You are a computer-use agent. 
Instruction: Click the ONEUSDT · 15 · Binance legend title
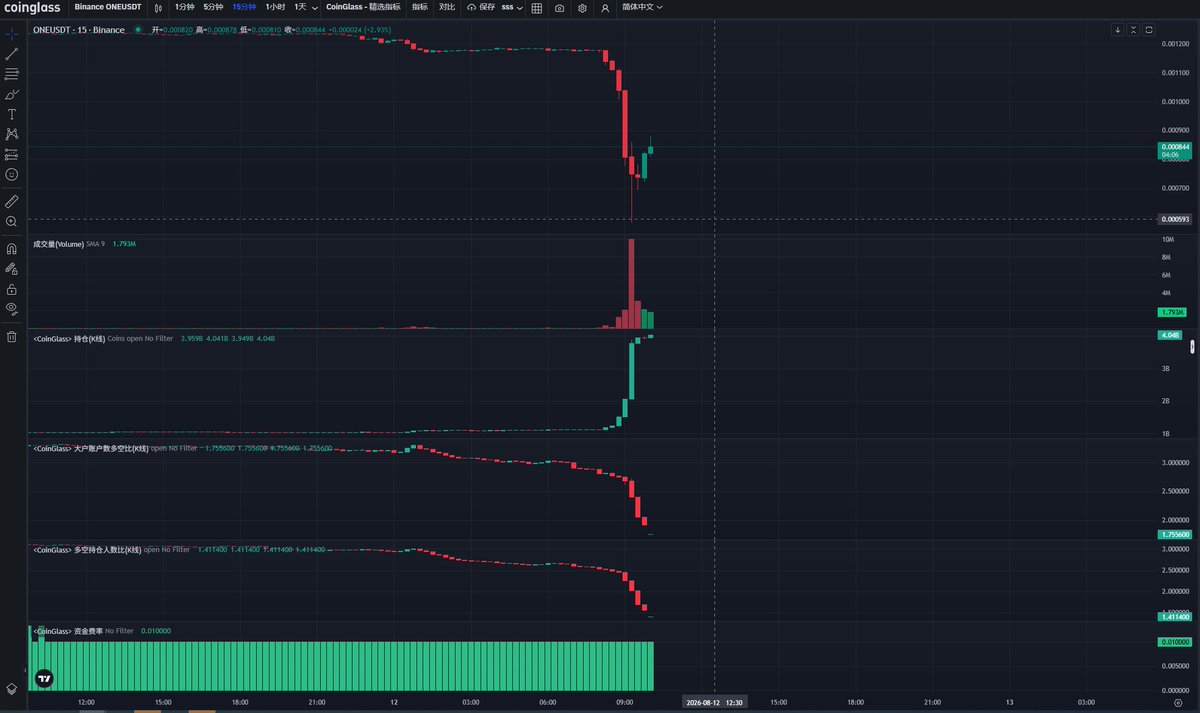pos(79,30)
